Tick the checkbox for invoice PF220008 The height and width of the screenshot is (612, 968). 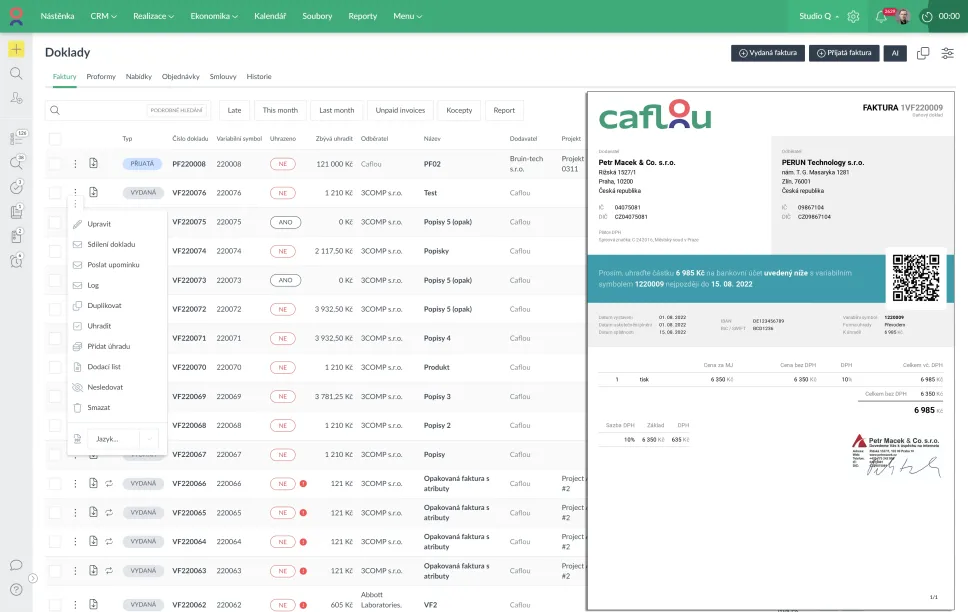tap(55, 163)
